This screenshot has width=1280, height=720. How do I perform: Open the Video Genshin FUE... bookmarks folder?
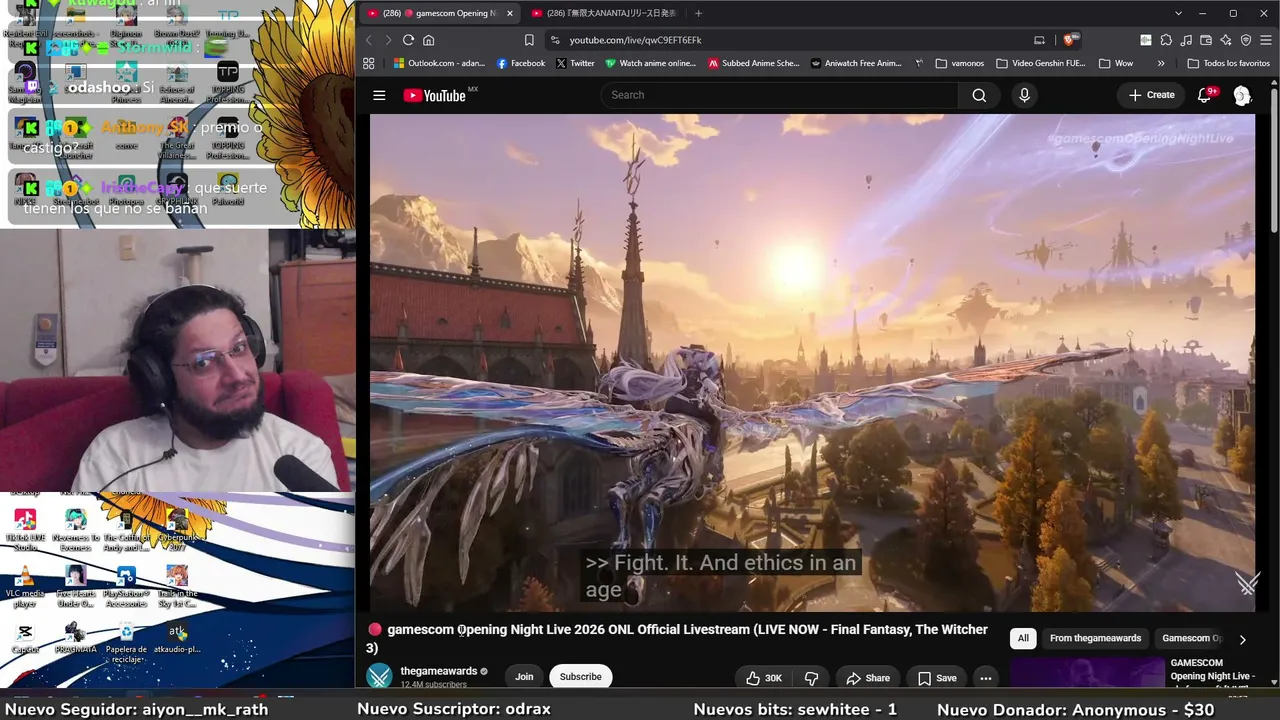(1040, 63)
